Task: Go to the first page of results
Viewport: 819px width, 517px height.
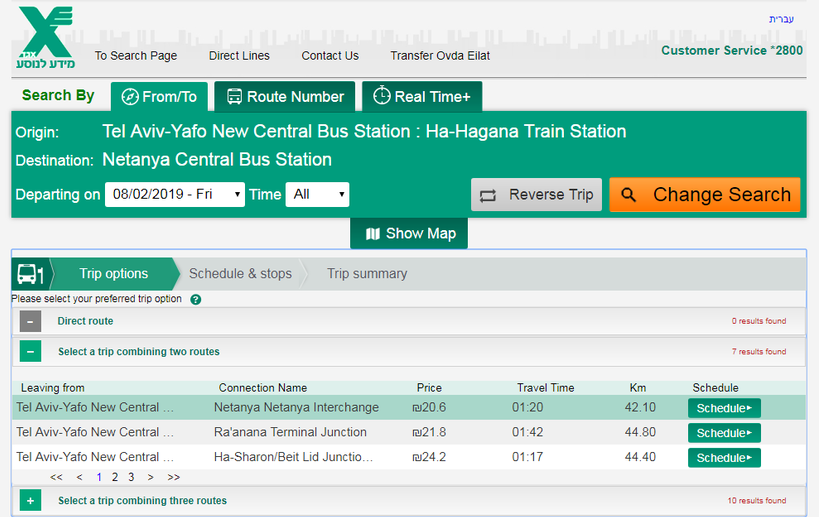Action: (x=56, y=477)
